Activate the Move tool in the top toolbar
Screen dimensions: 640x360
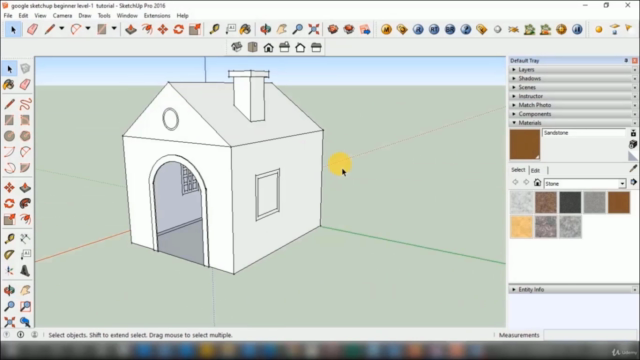pyautogui.click(x=163, y=29)
